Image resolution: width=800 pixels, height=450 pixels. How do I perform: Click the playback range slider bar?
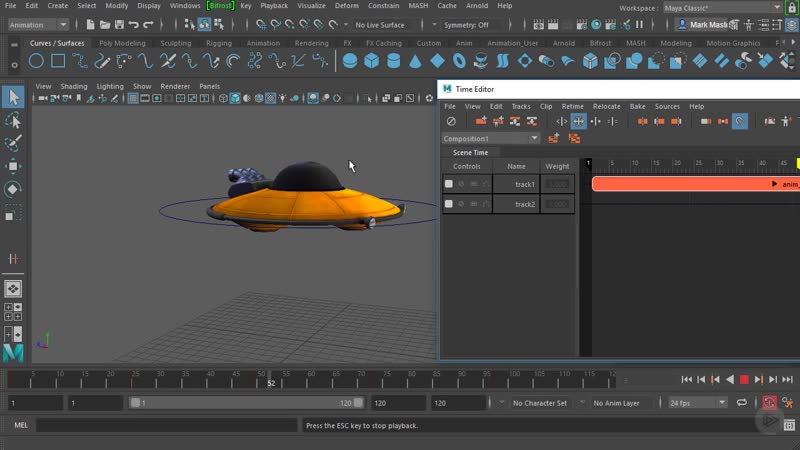tap(246, 403)
